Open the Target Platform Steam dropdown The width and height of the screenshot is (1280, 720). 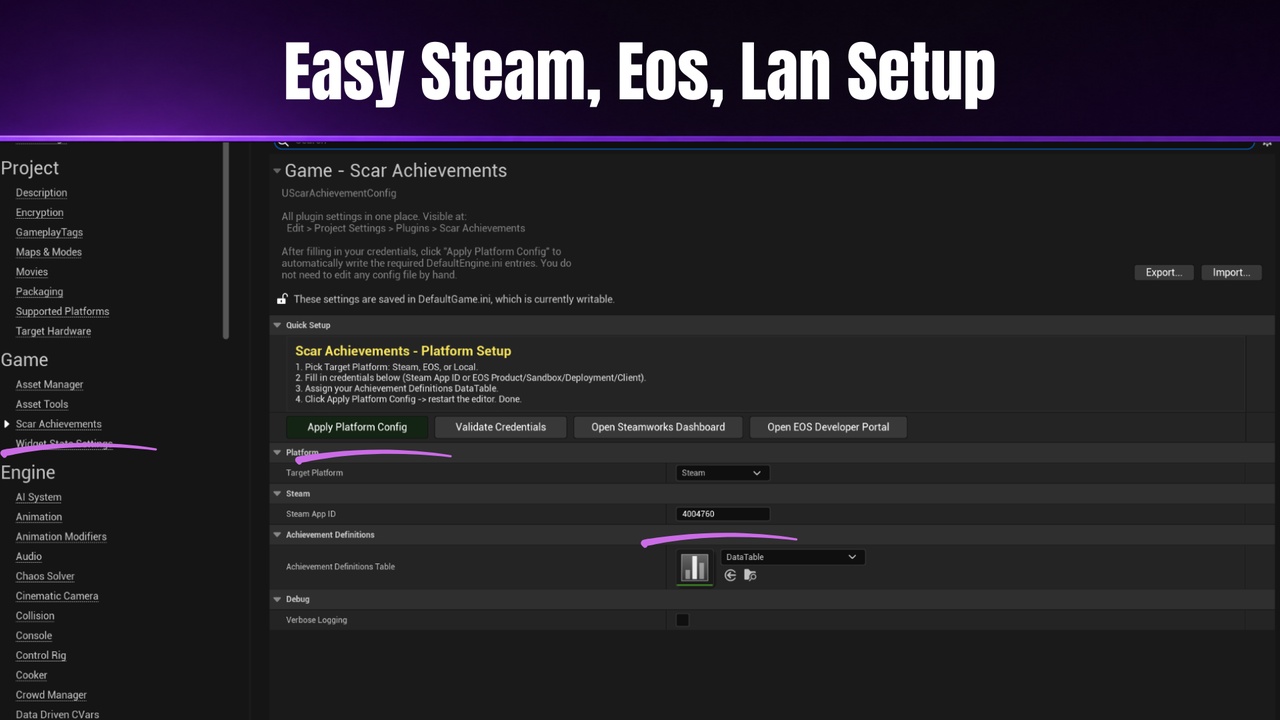point(723,473)
